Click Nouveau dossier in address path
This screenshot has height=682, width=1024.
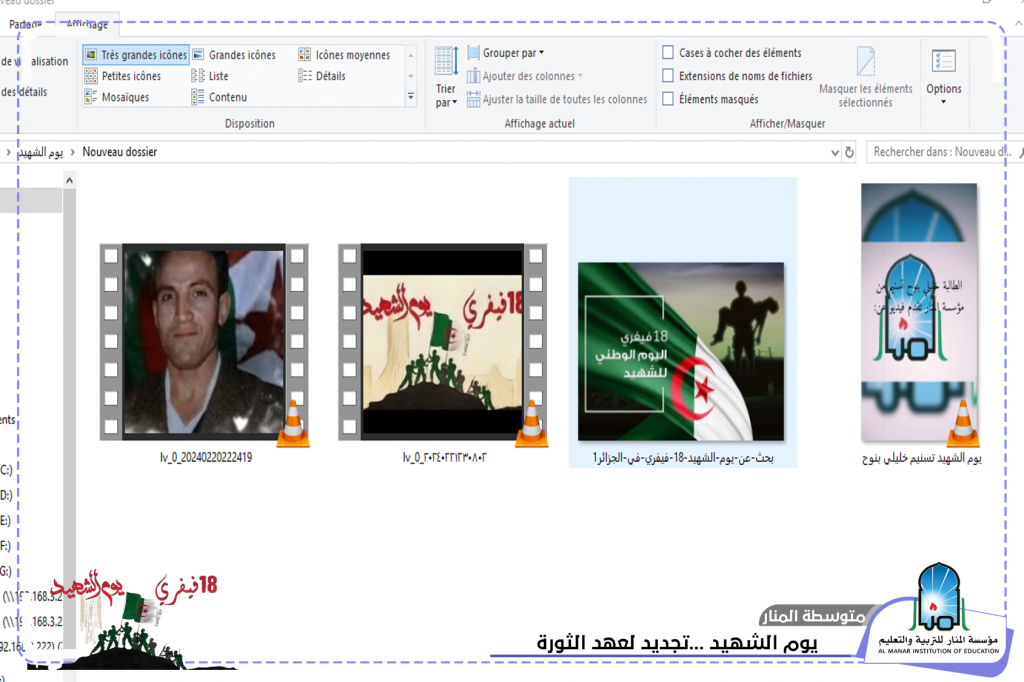point(120,152)
